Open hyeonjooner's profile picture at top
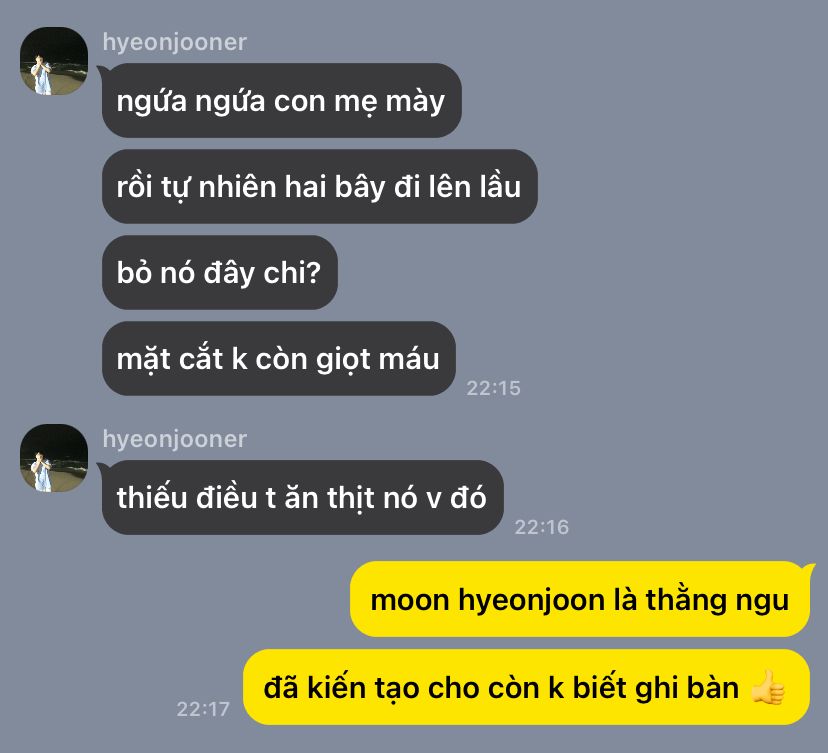The width and height of the screenshot is (828, 753). (x=54, y=61)
